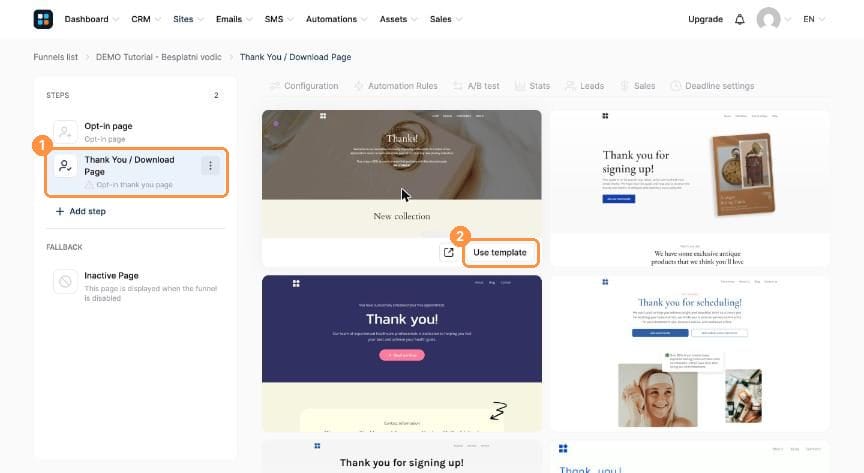
Task: Click the Upgrade link
Action: tap(705, 19)
